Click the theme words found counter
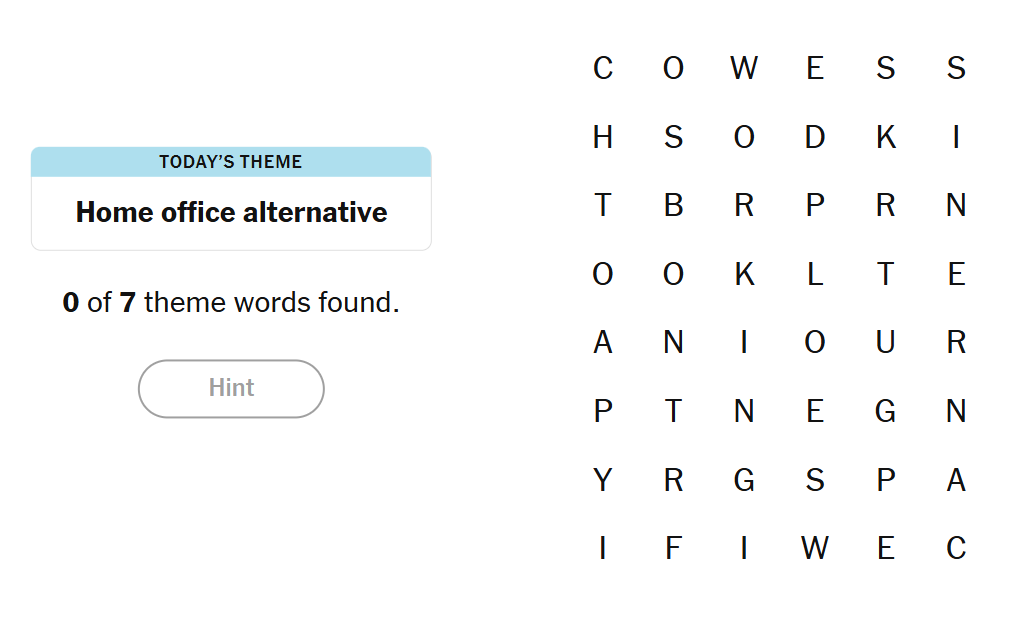 click(x=231, y=302)
